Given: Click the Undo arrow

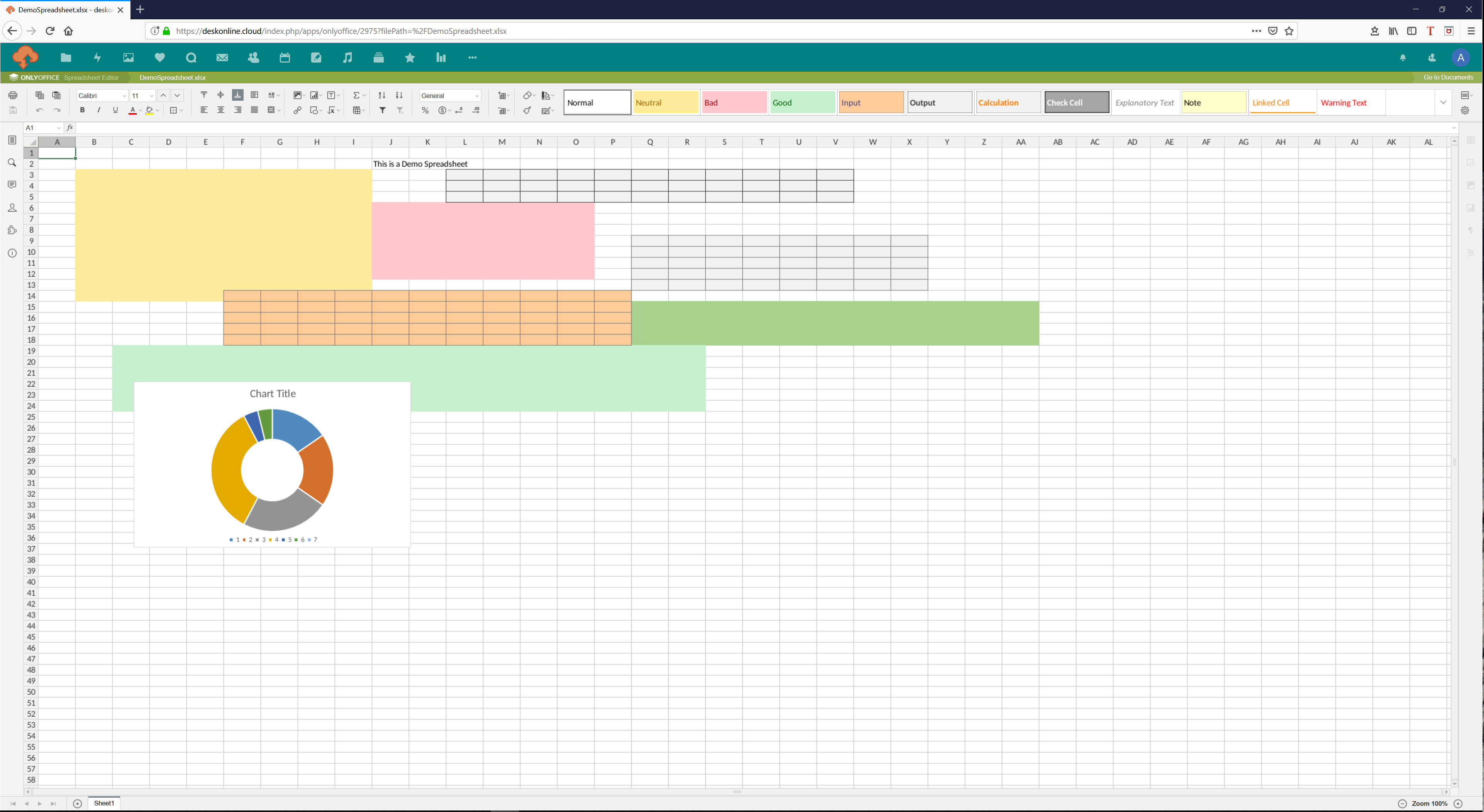Looking at the screenshot, I should [39, 110].
